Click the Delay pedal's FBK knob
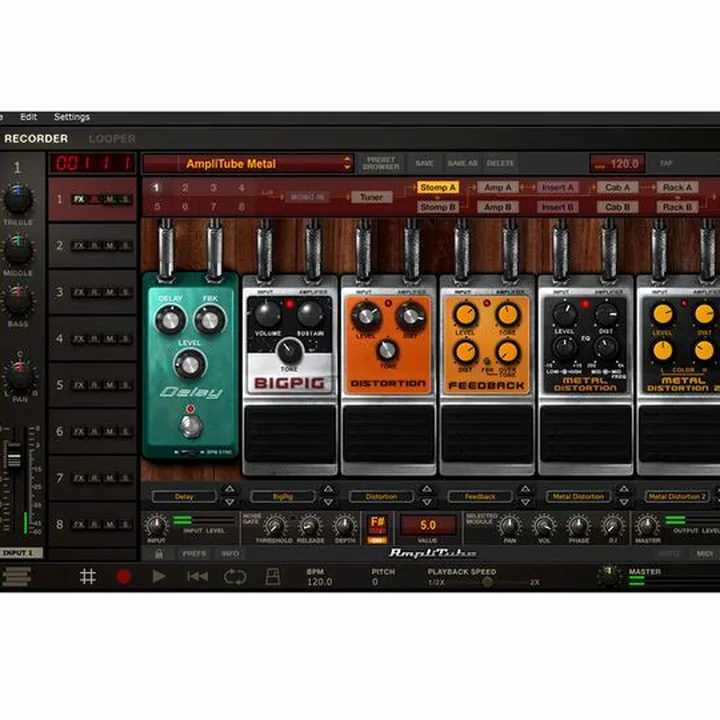 (210, 320)
